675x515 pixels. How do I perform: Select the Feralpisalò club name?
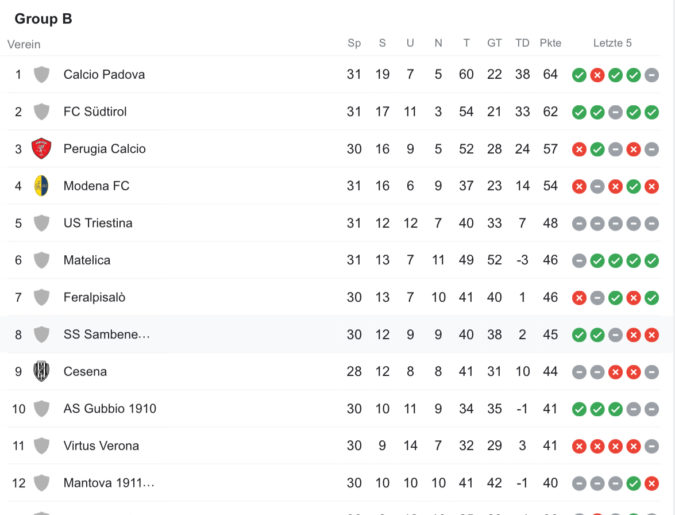[x=94, y=297]
